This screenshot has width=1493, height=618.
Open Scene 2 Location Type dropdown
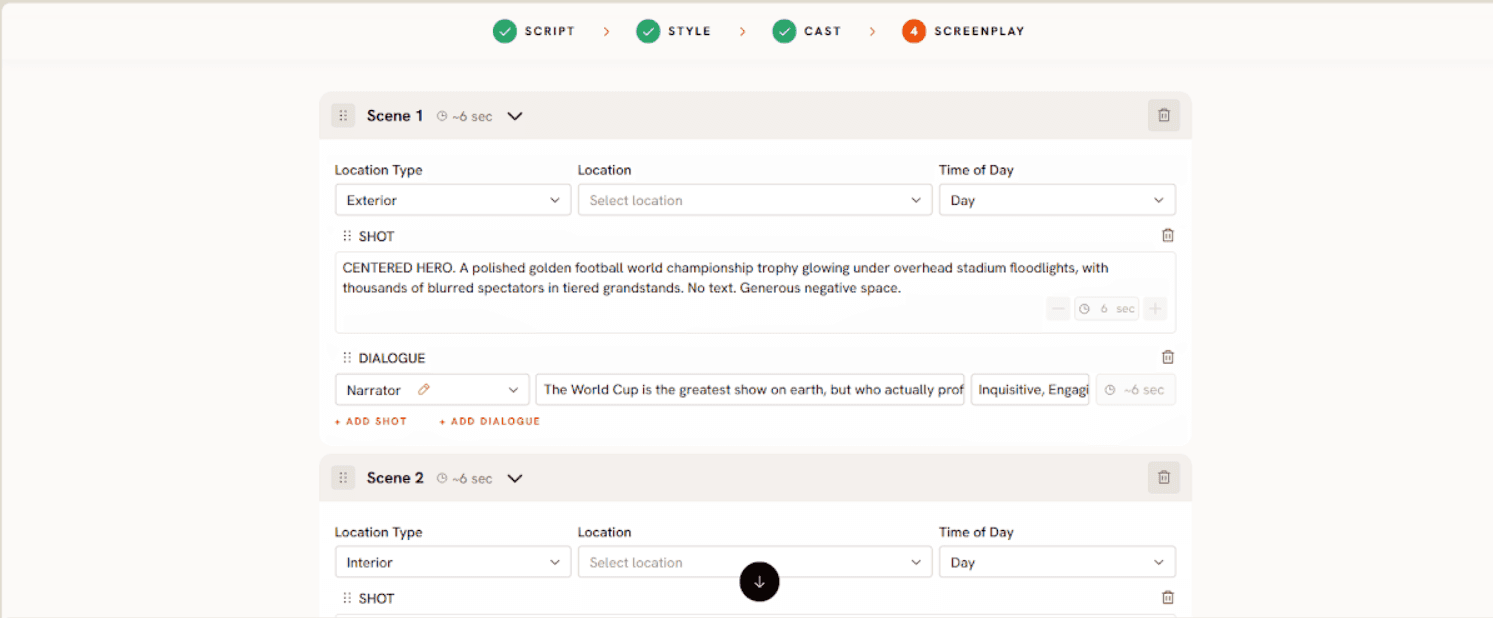pyautogui.click(x=453, y=562)
